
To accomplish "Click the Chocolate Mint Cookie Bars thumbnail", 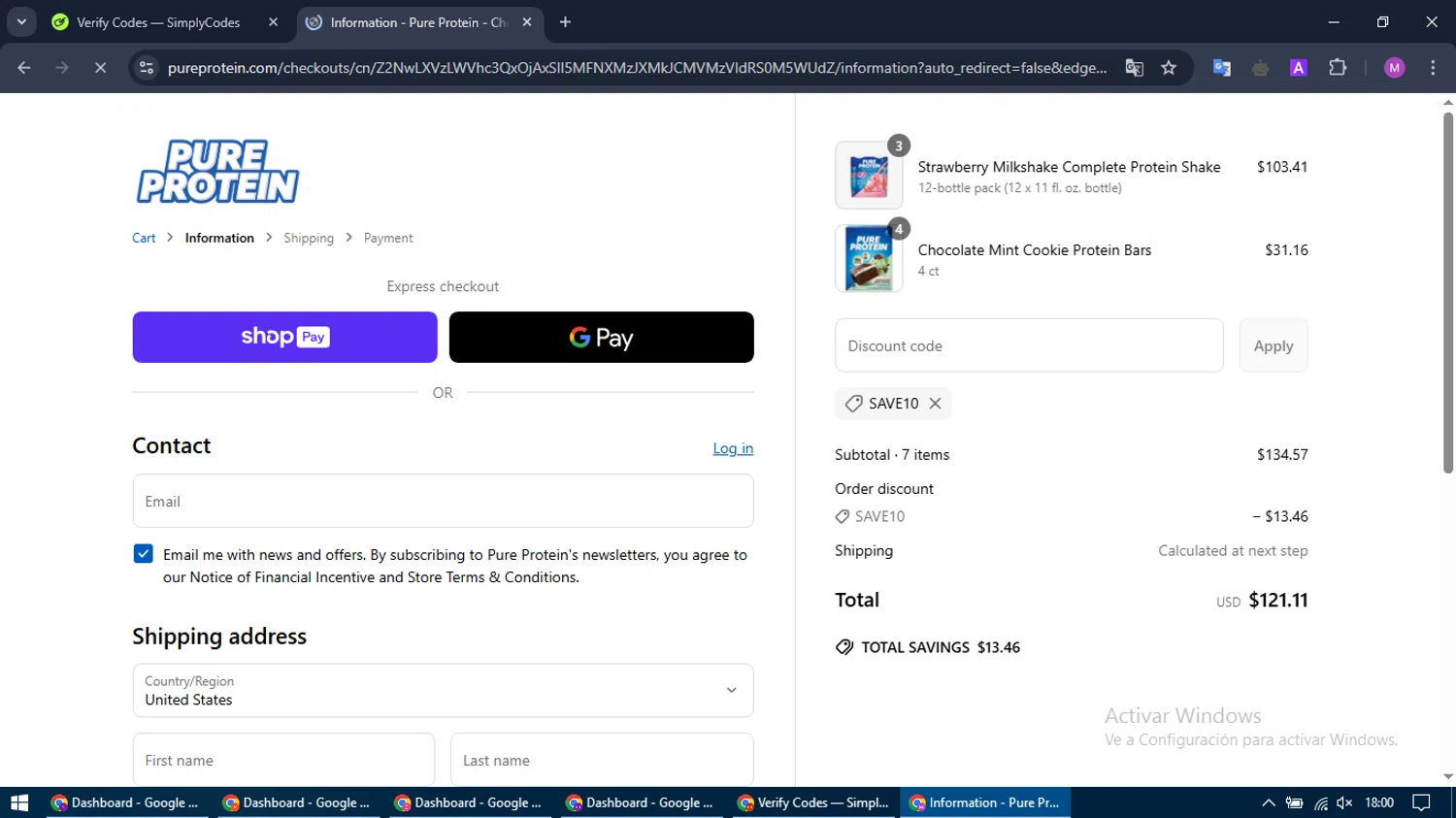I will (869, 258).
